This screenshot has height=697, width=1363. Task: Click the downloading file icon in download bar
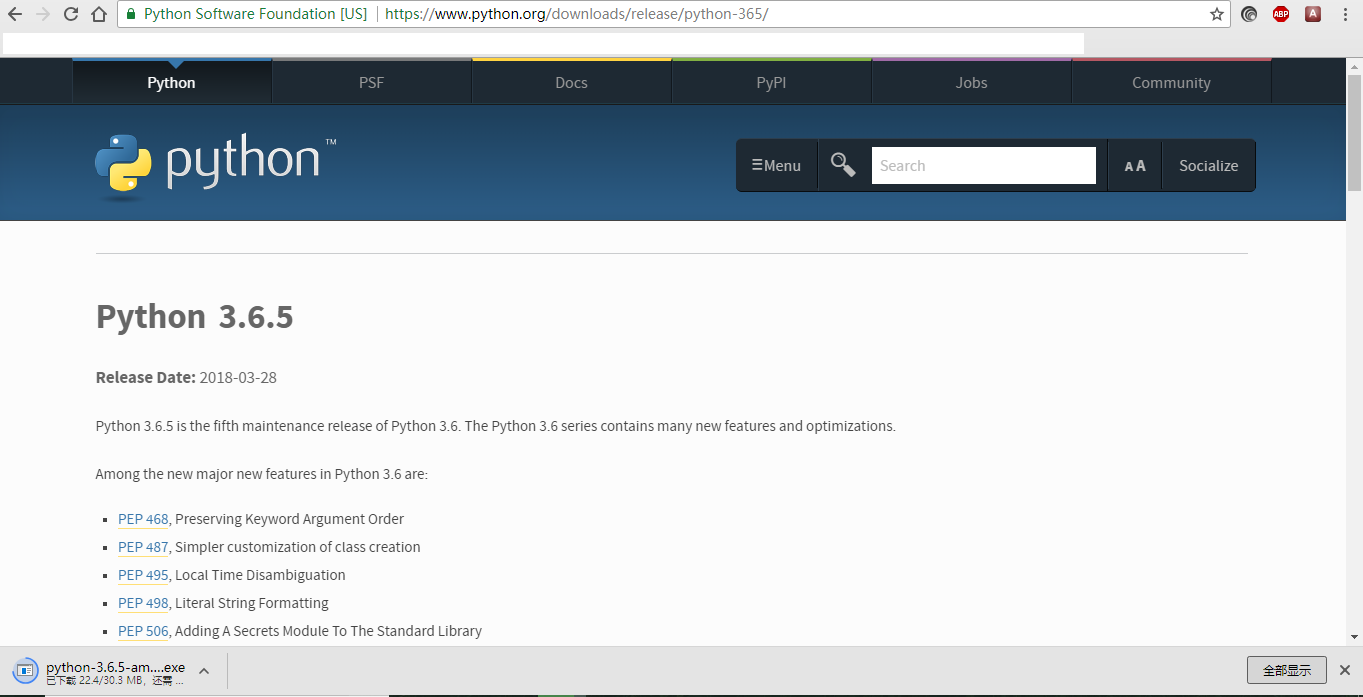click(x=26, y=670)
